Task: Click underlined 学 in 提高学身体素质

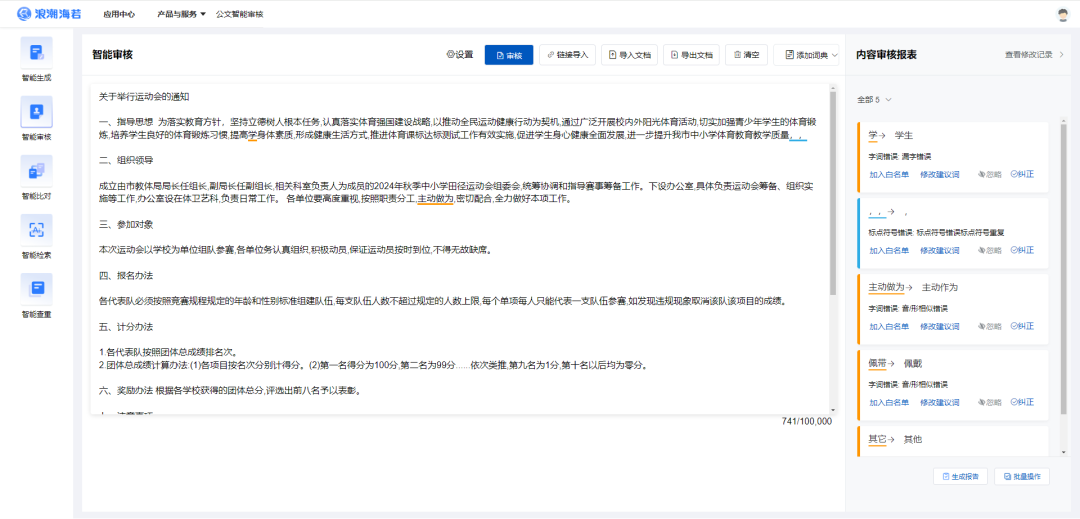Action: 252,136
